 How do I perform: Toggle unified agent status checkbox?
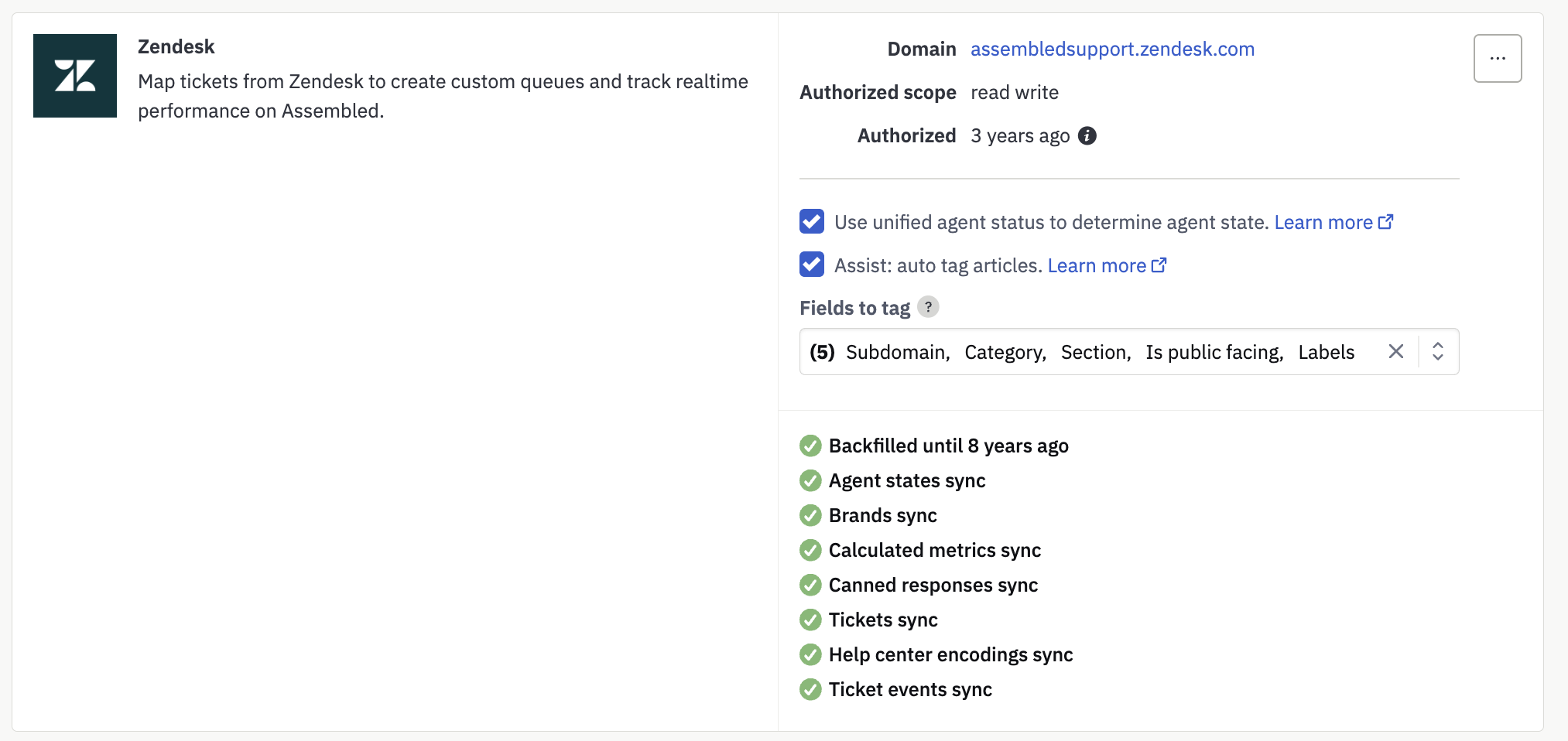812,221
